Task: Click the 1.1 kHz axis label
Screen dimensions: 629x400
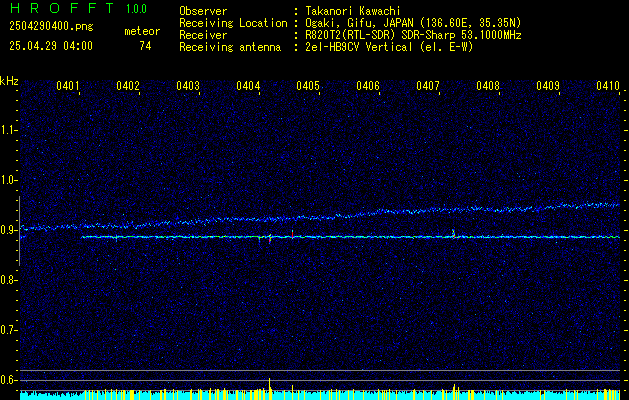Action: click(8, 130)
